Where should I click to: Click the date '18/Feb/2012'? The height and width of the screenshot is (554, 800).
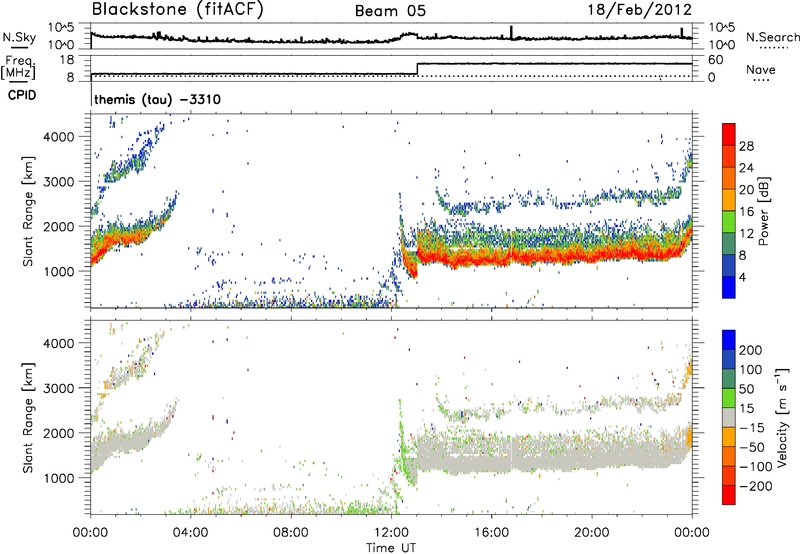tap(640, 10)
